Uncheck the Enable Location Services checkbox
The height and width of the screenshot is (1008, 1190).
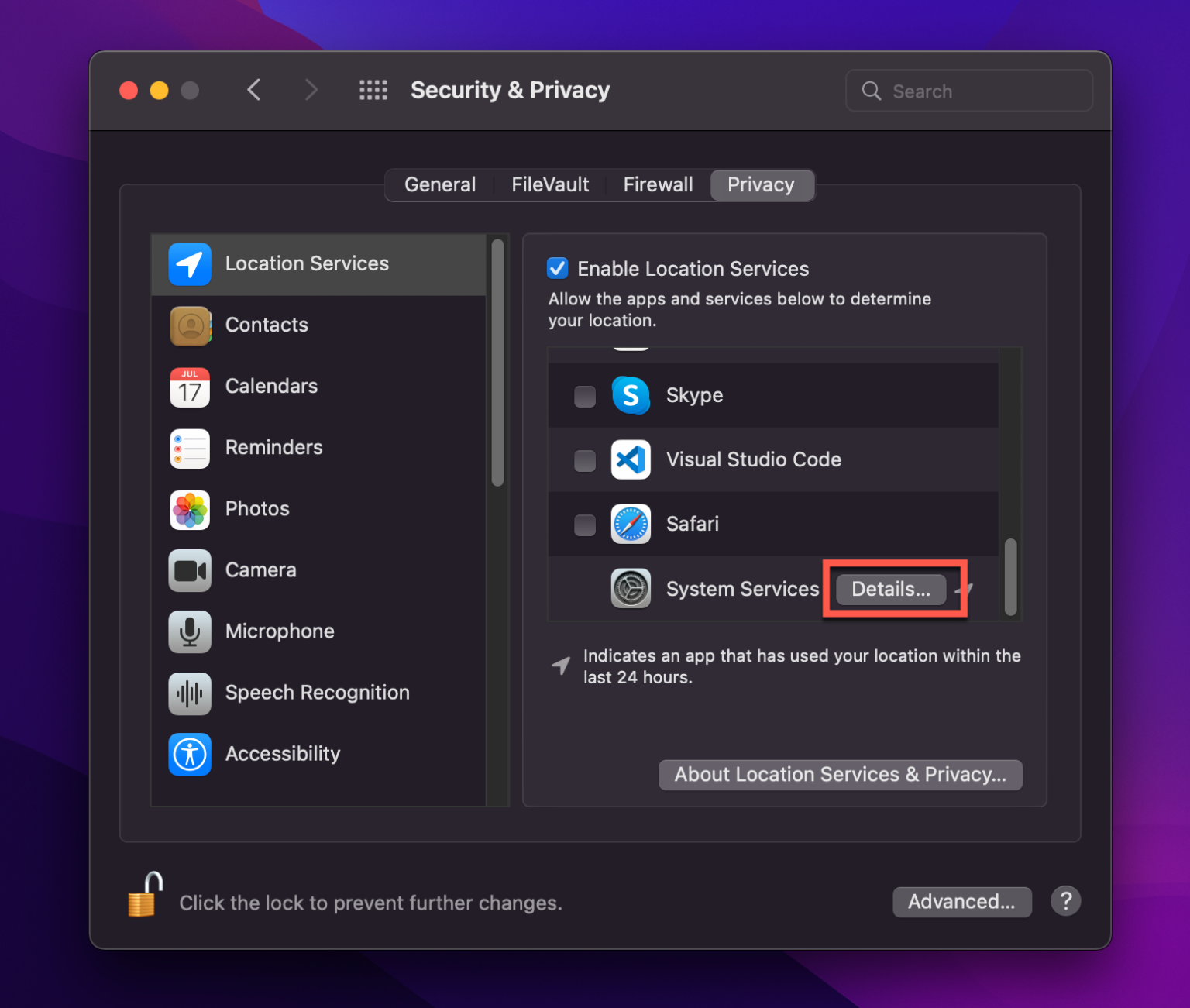[x=557, y=268]
